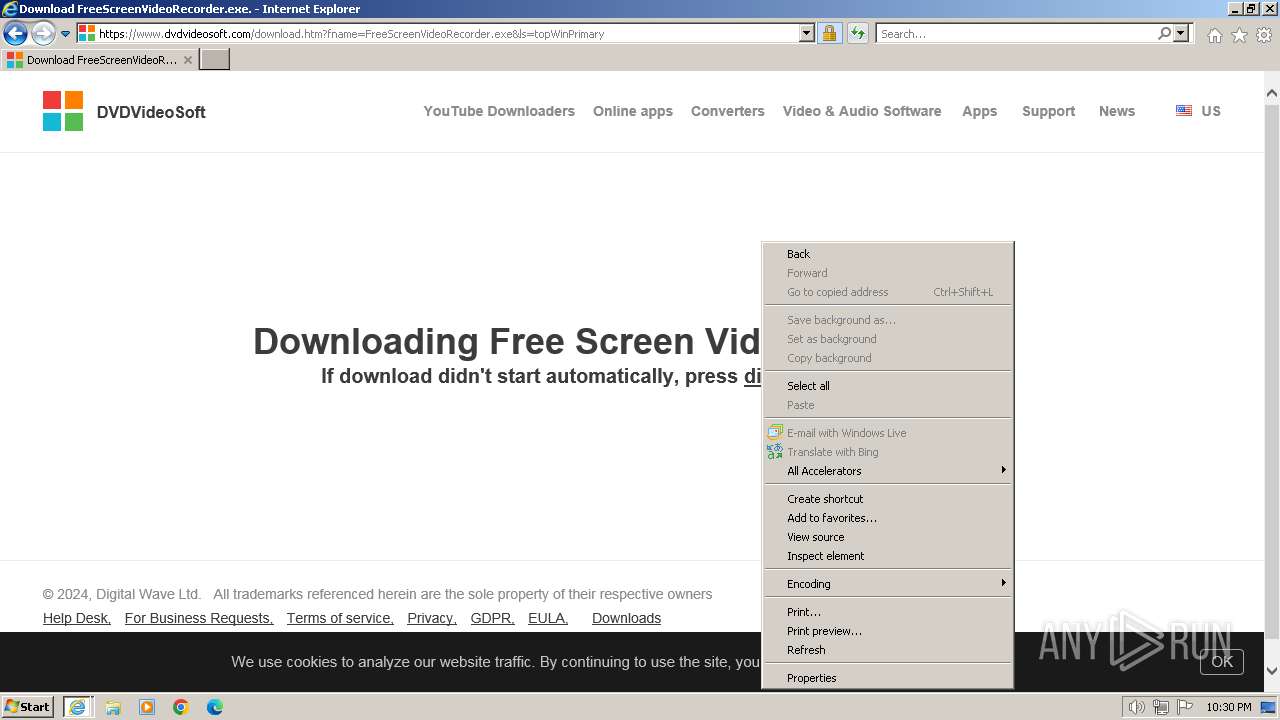Choose Print preview... in context menu
The height and width of the screenshot is (720, 1280).
888,631
